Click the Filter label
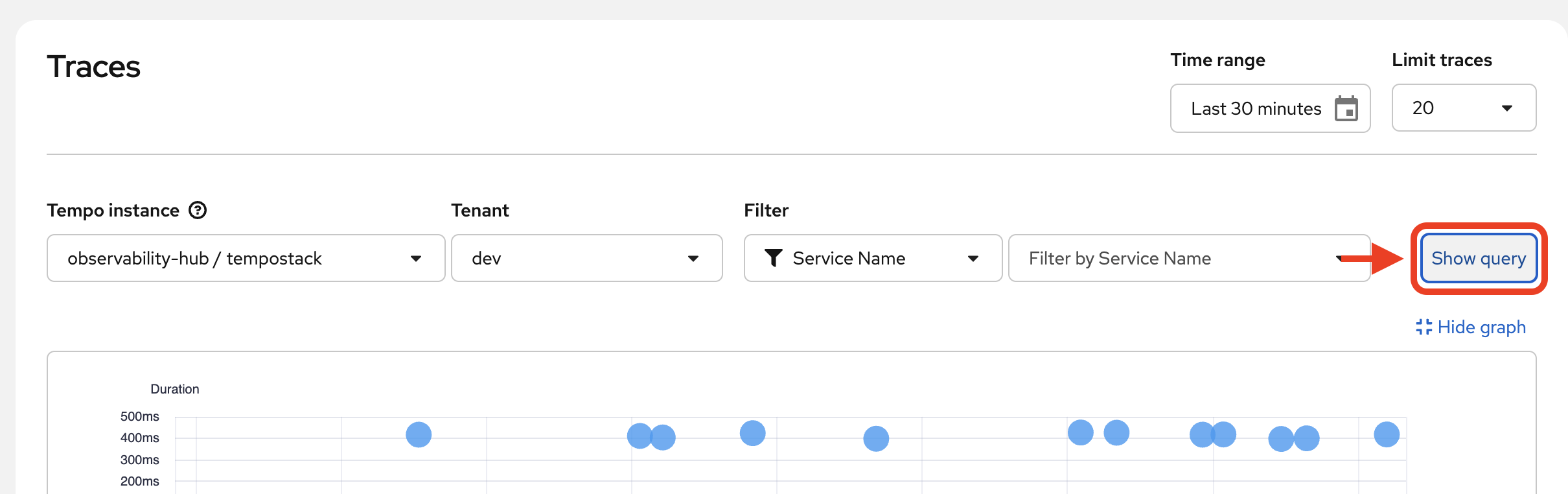The image size is (1568, 494). click(x=766, y=211)
